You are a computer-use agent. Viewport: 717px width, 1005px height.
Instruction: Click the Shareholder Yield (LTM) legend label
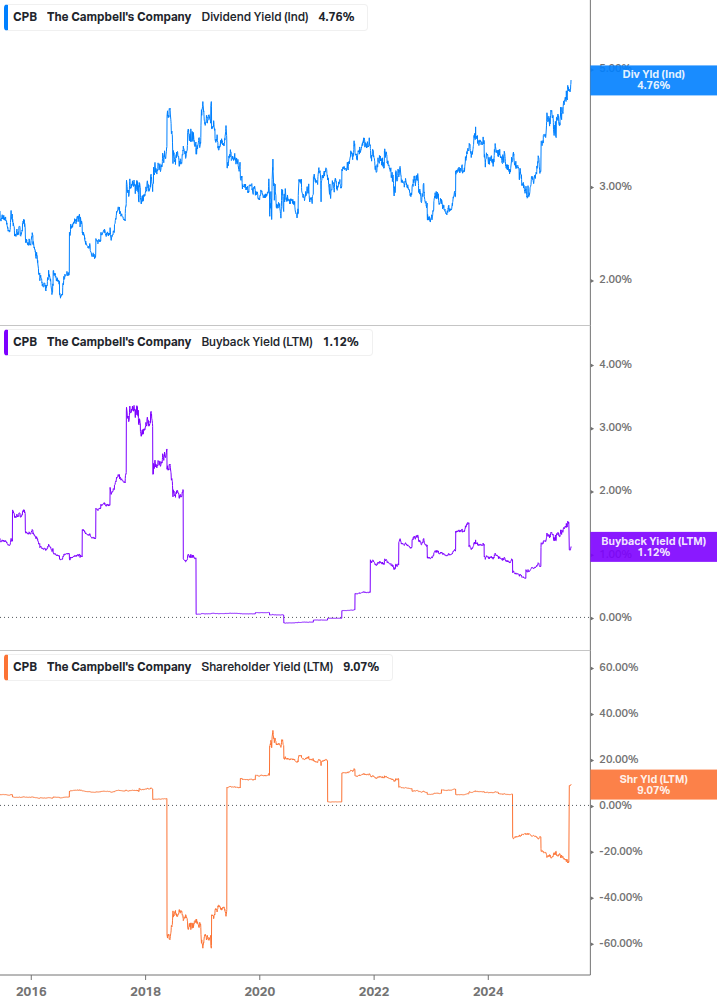267,667
